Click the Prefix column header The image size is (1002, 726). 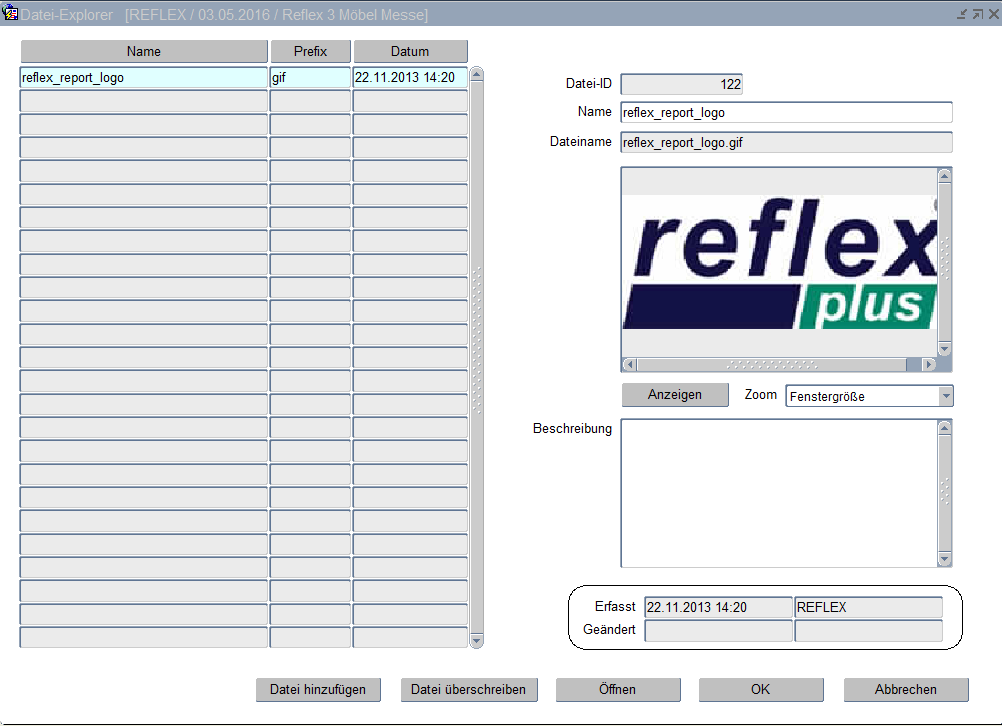pos(310,51)
